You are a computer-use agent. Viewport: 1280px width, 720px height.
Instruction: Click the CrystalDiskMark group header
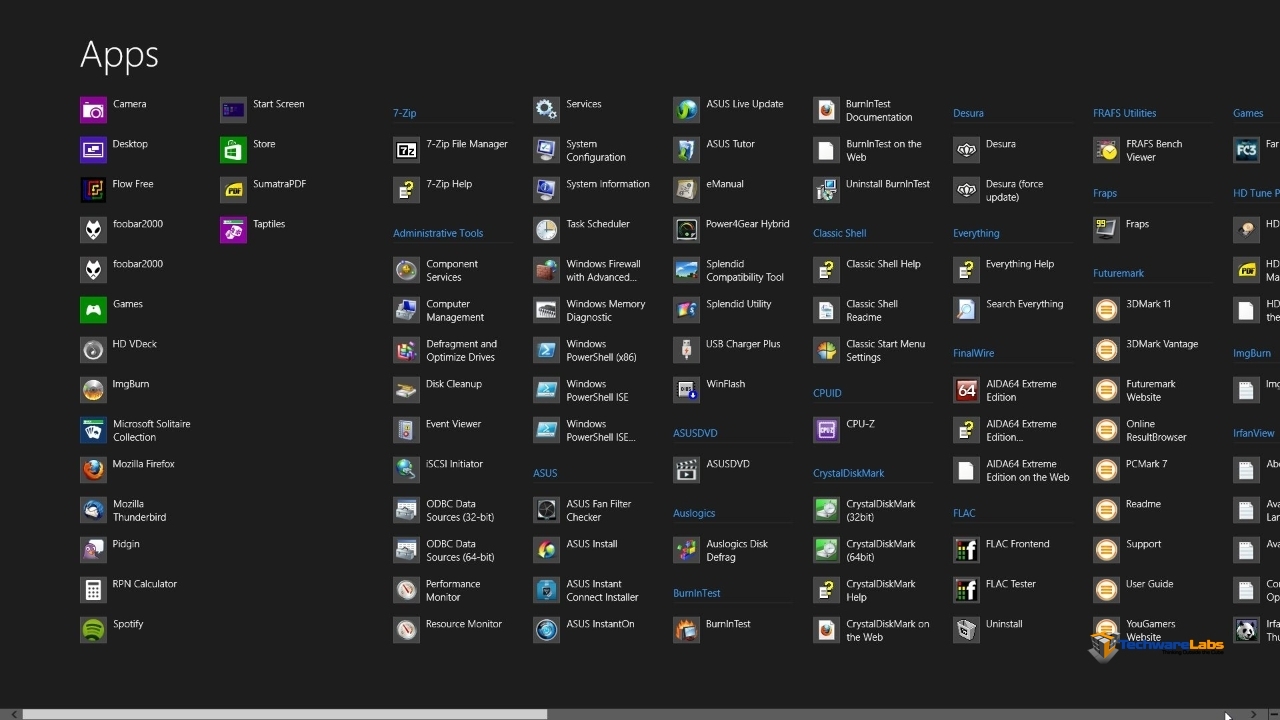pos(848,473)
